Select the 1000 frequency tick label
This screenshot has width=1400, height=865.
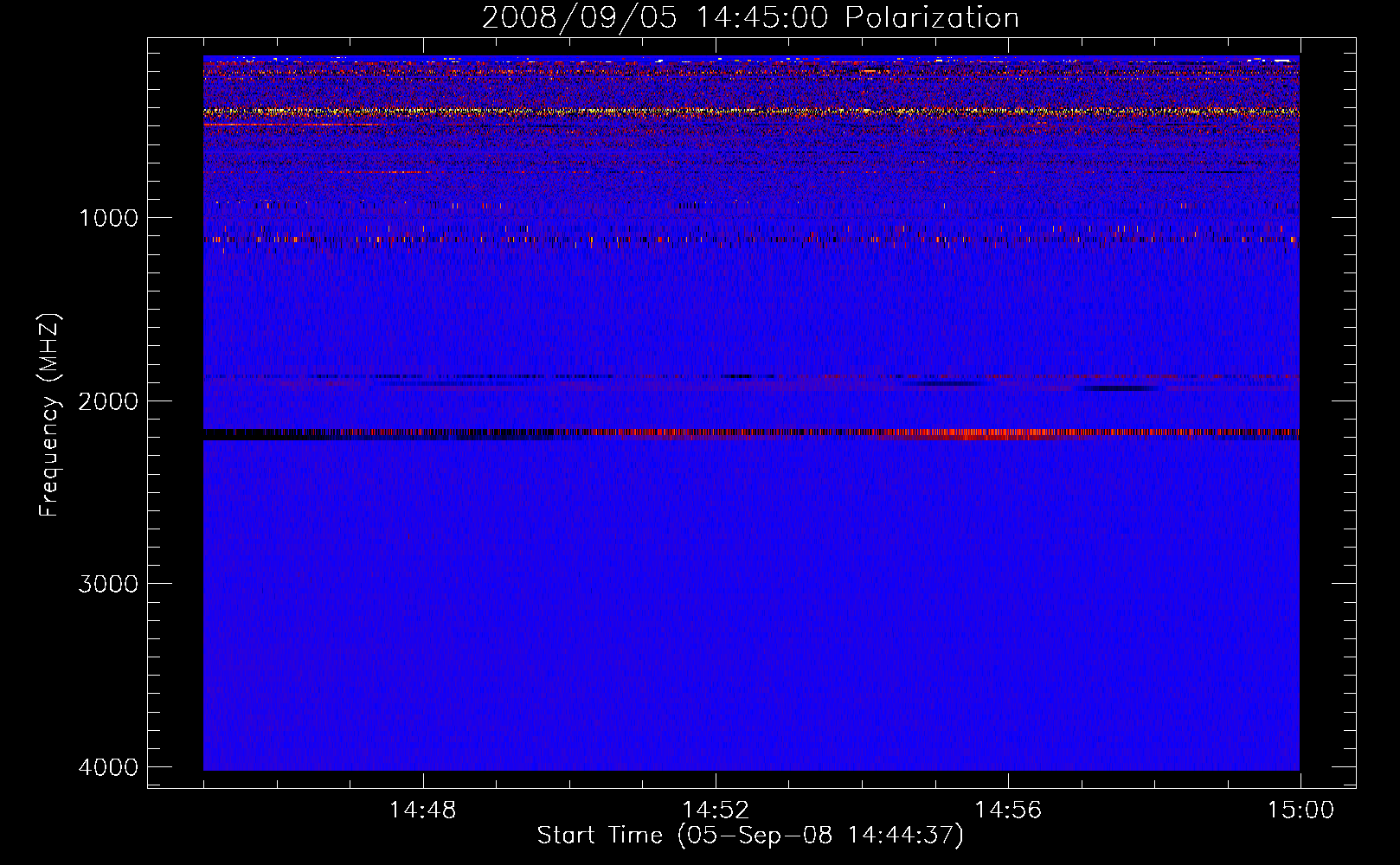point(108,218)
